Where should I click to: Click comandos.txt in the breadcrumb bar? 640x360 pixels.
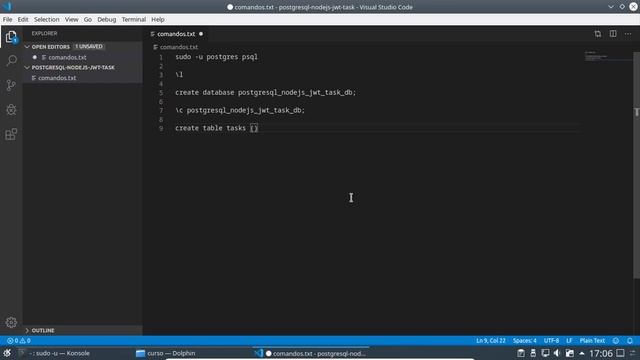click(x=179, y=47)
